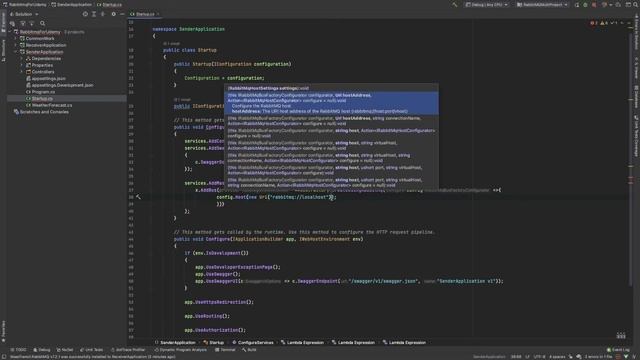Click the green Debug bug icon in toolbar
Viewport: 640px width, 360px height.
(585, 4)
